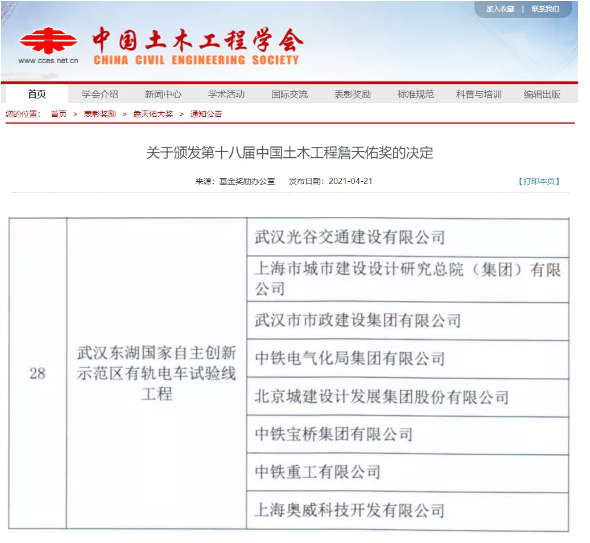Open 表彰奖励 in the navigation bar

(x=353, y=94)
